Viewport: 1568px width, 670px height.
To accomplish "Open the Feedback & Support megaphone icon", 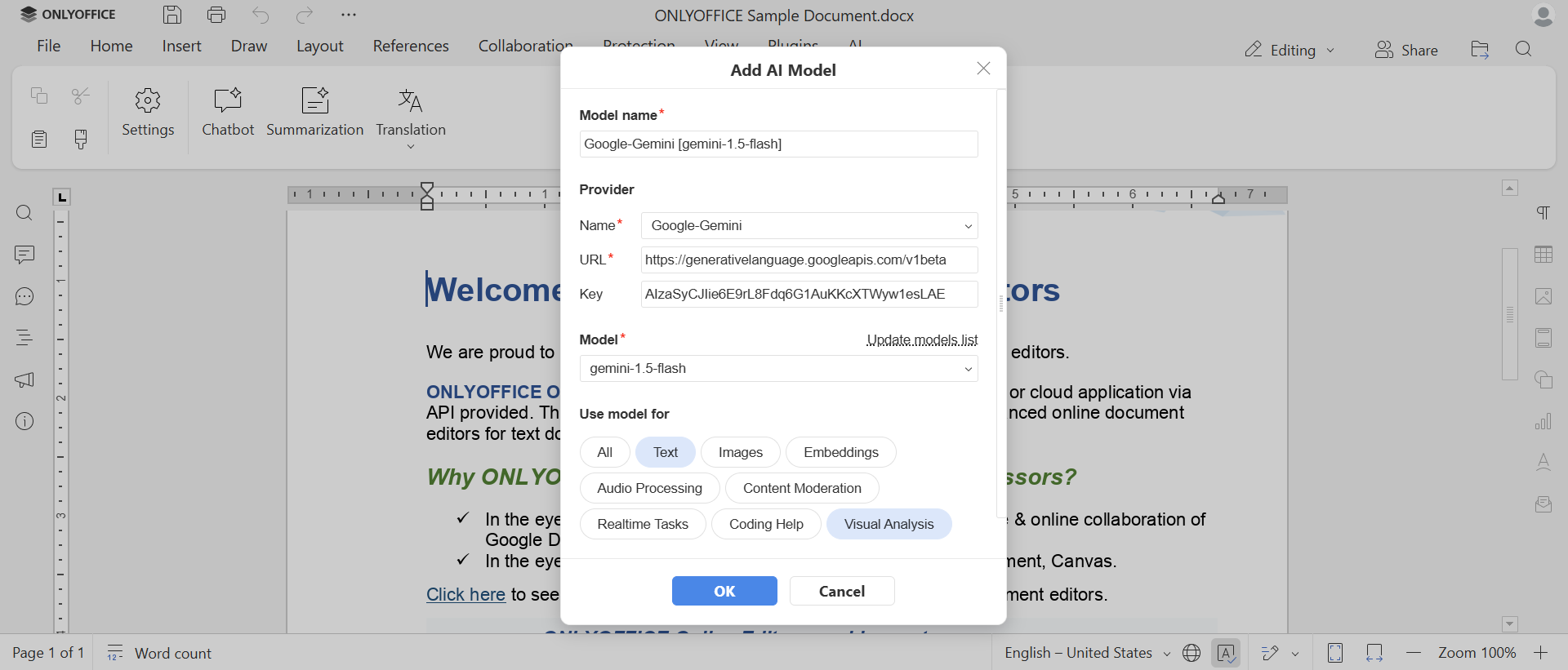I will point(24,379).
